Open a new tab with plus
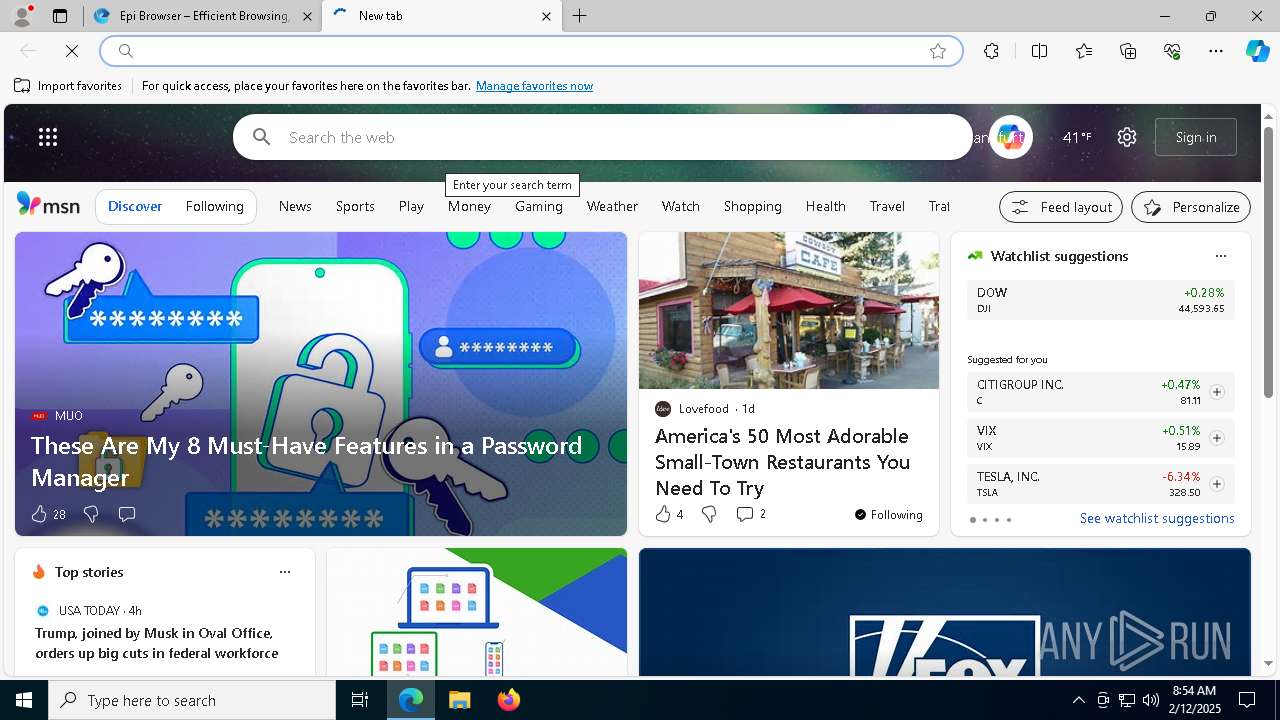1280x720 pixels. pos(579,16)
